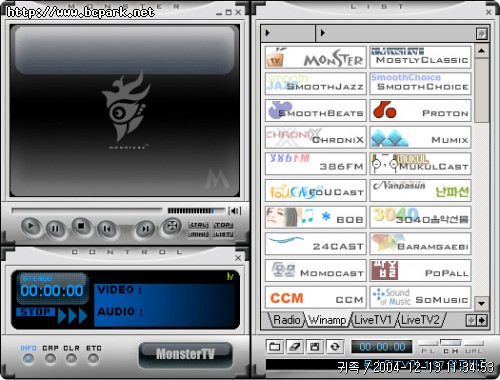
Task: Toggle the CTRL panel button
Action: [198, 225]
